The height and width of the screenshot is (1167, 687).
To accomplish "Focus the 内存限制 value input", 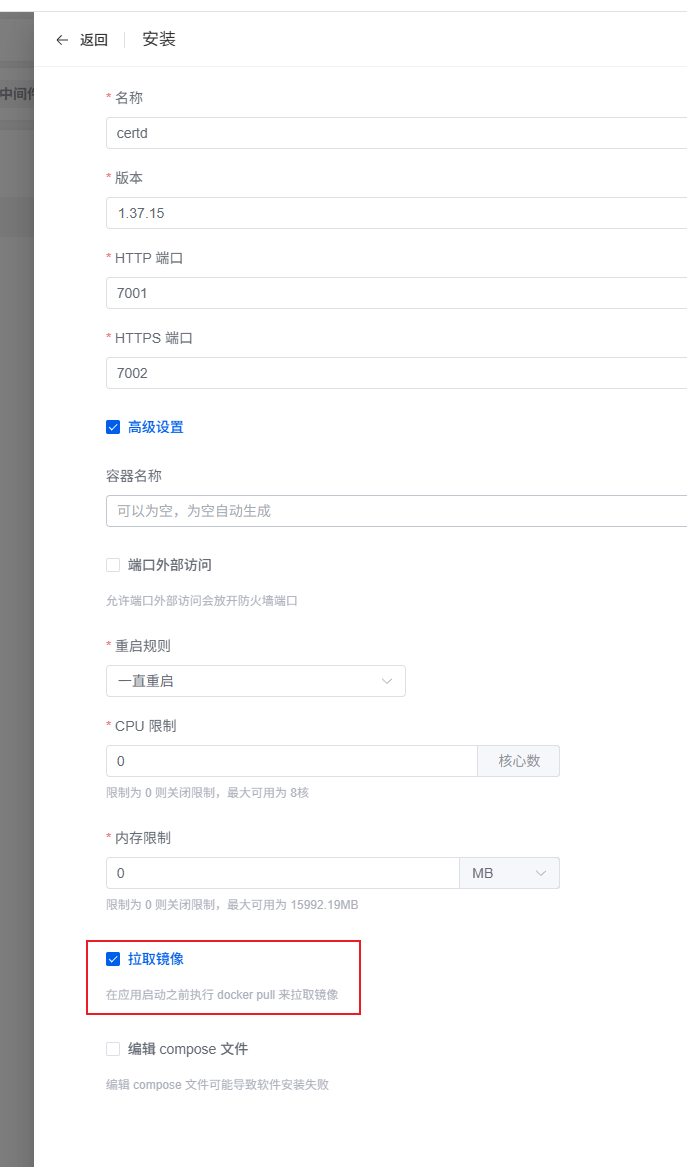I will coord(282,873).
